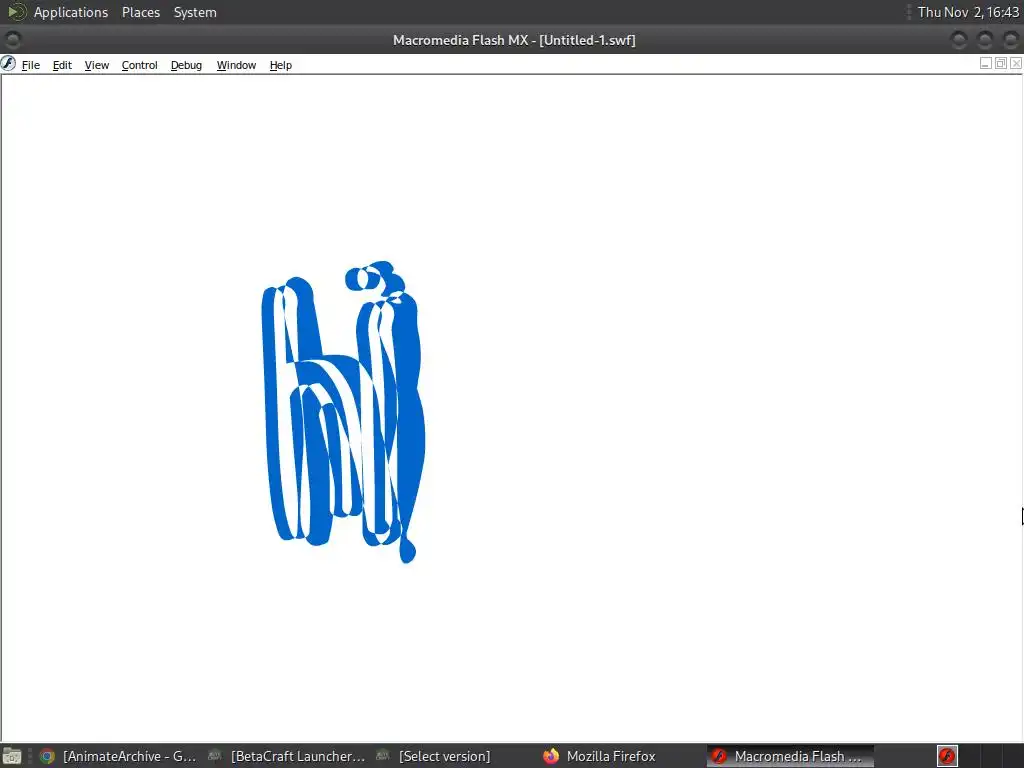
Task: Open the System menu in top panel
Action: click(195, 12)
